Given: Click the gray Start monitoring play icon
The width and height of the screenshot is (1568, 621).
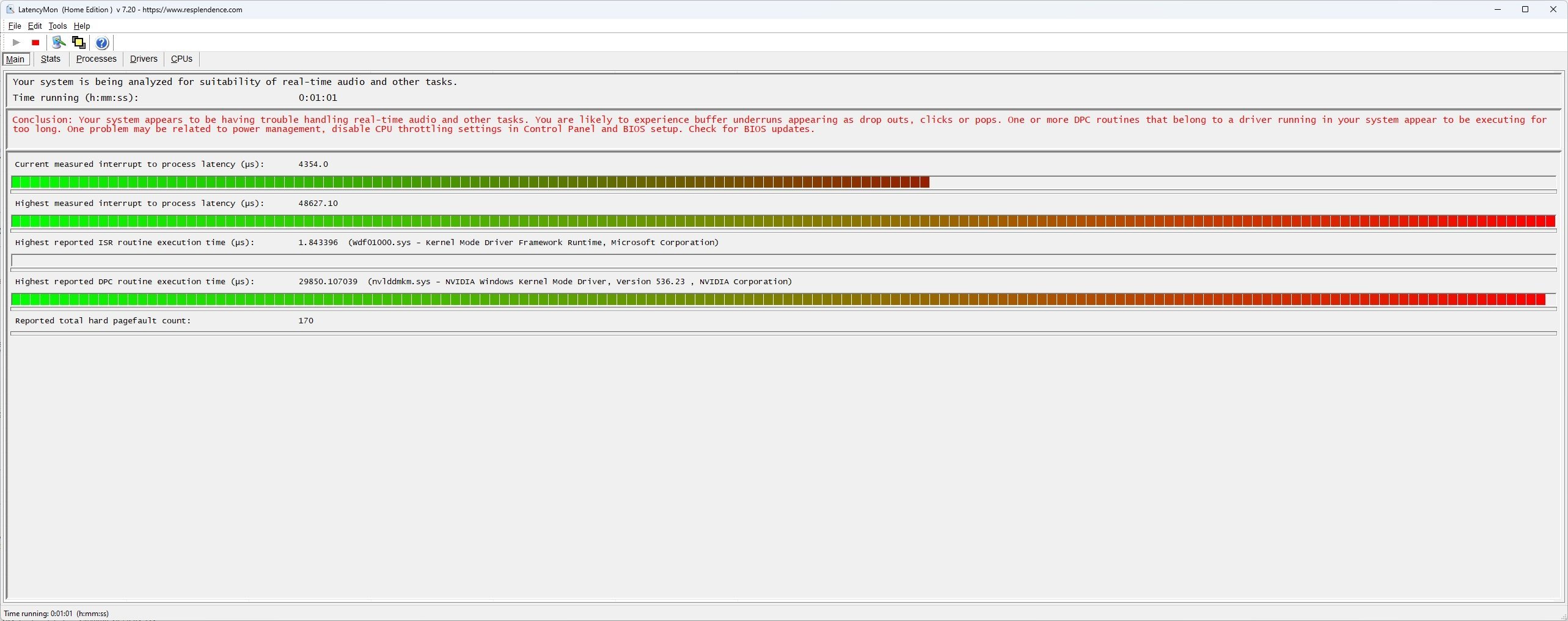Looking at the screenshot, I should 16,42.
